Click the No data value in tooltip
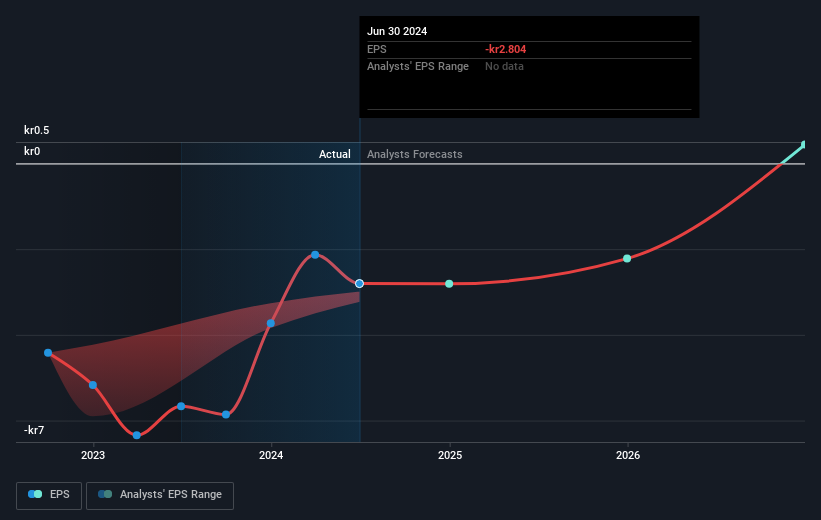821x520 pixels. point(504,67)
